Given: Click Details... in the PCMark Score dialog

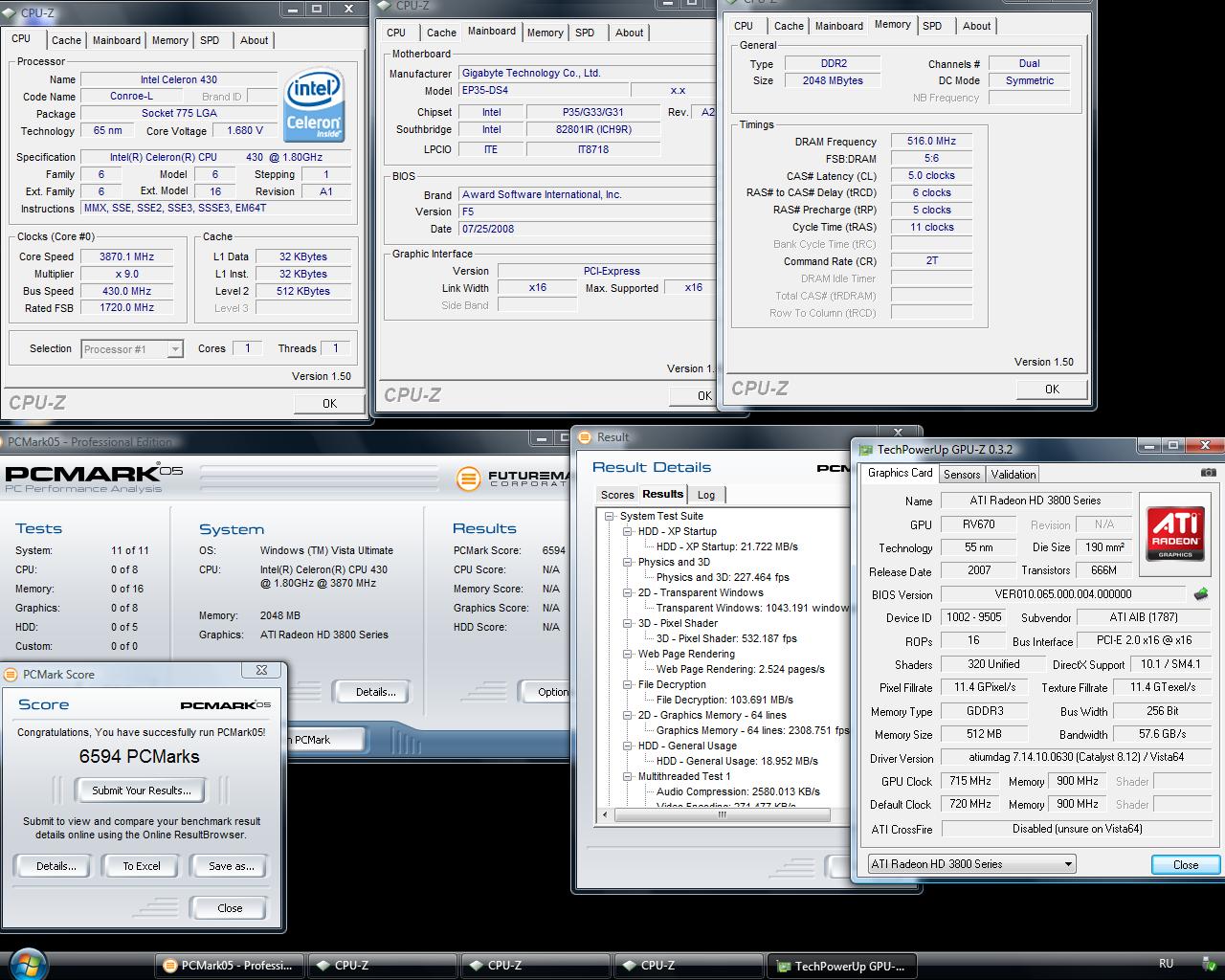Looking at the screenshot, I should (56, 866).
